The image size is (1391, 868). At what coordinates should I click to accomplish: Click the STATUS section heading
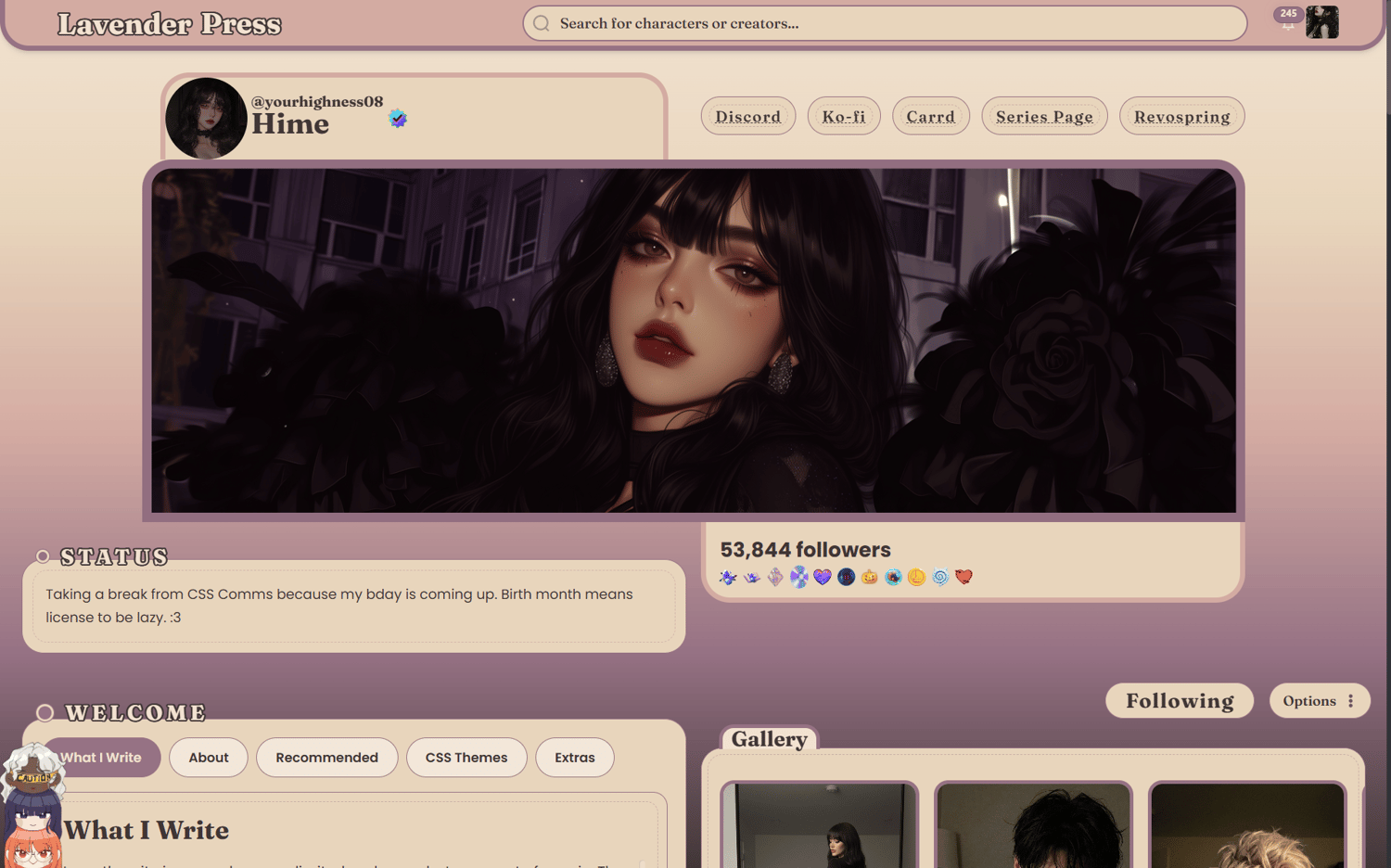point(114,556)
